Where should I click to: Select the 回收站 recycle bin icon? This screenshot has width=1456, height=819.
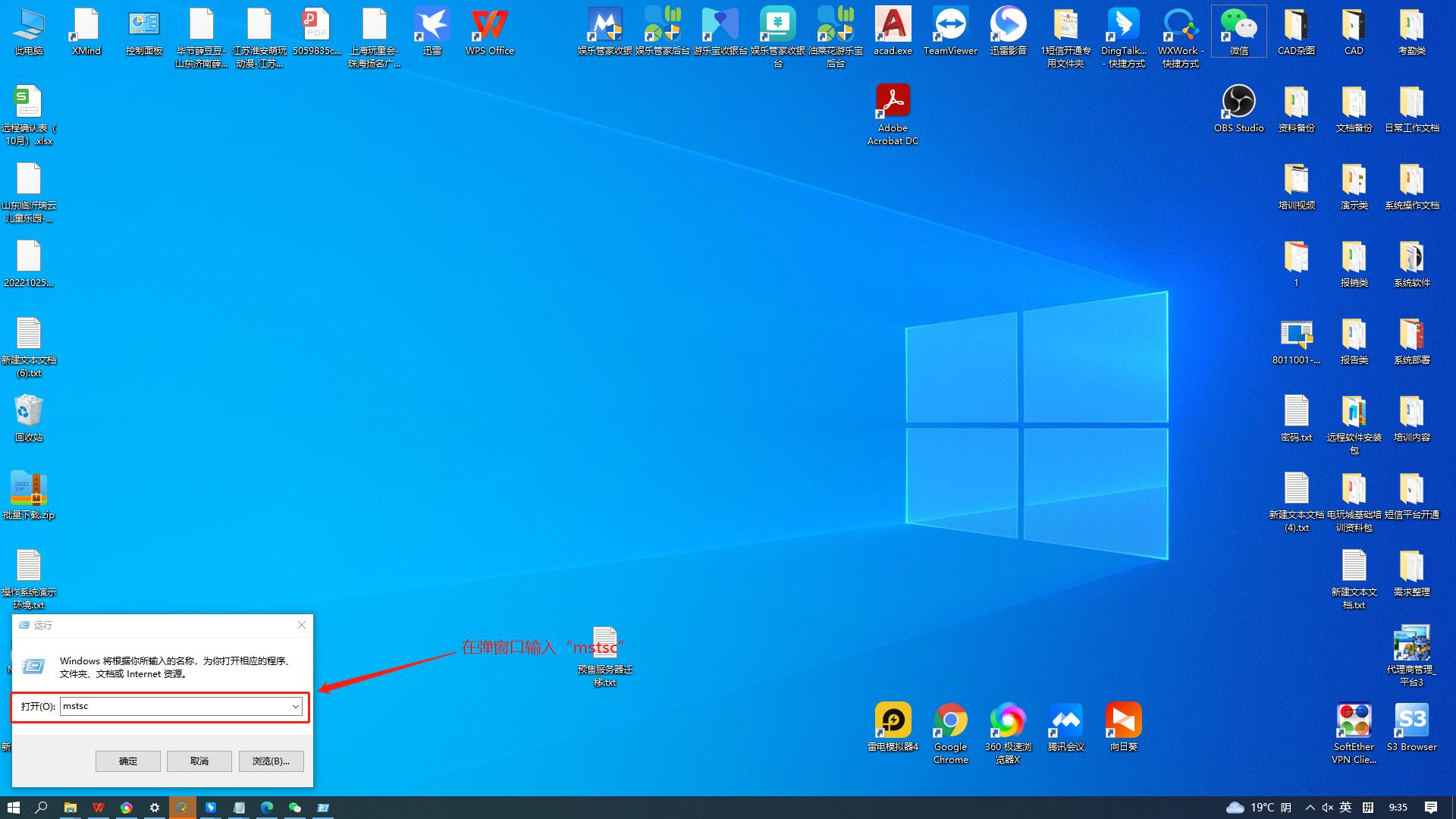pos(29,419)
